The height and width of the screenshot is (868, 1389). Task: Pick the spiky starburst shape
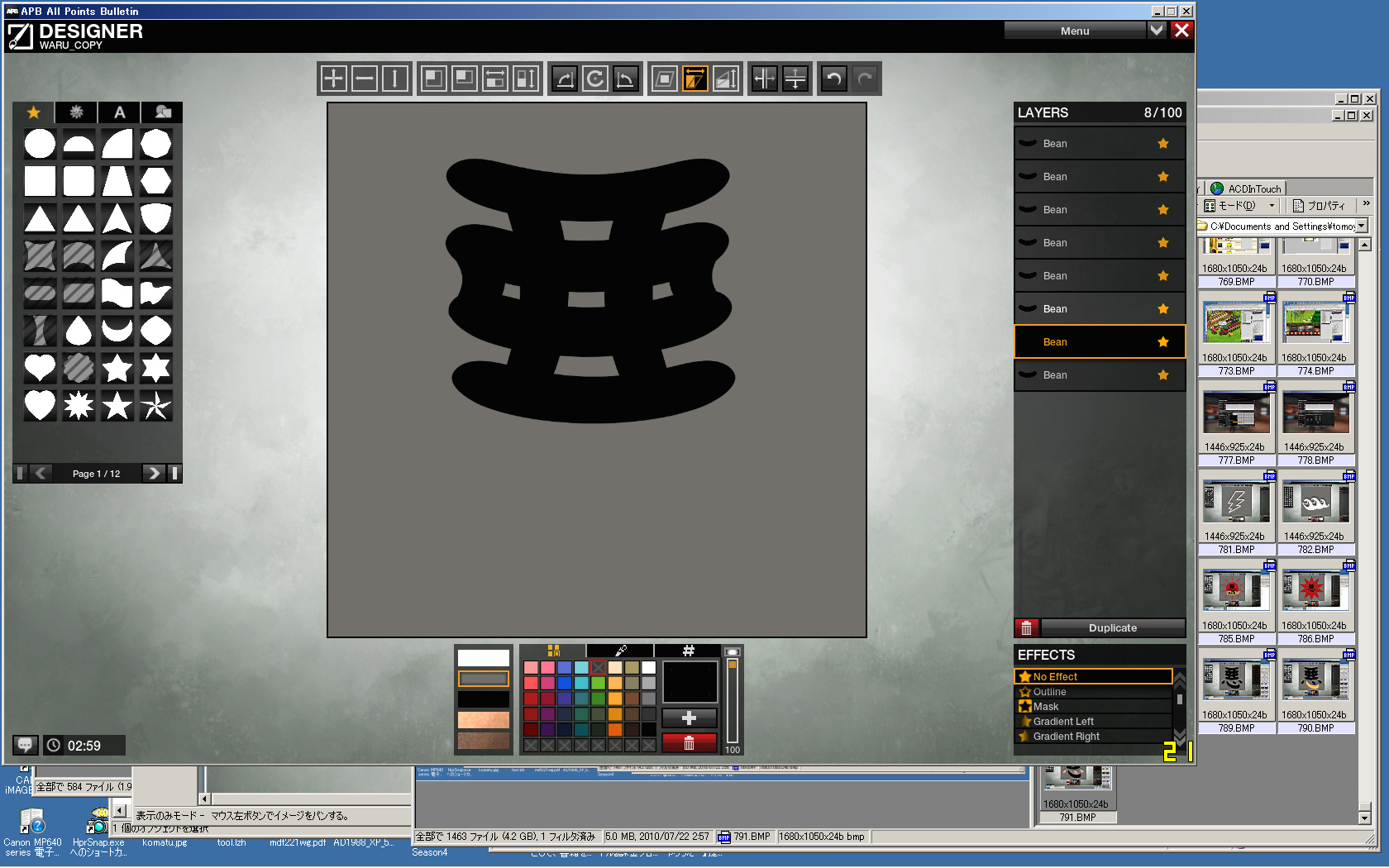(79, 405)
